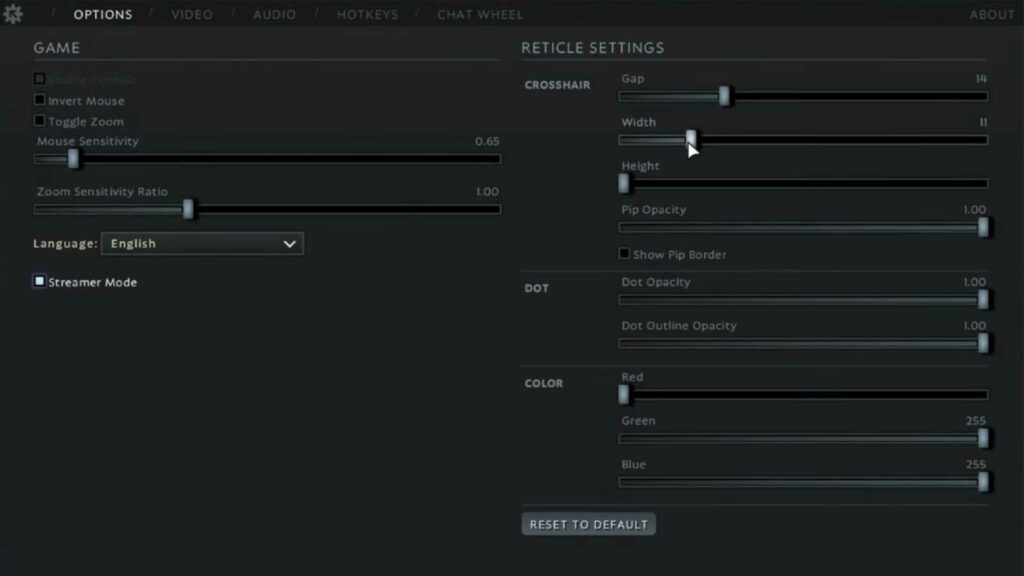Switch to the Video tab
This screenshot has height=576, width=1024.
[191, 15]
